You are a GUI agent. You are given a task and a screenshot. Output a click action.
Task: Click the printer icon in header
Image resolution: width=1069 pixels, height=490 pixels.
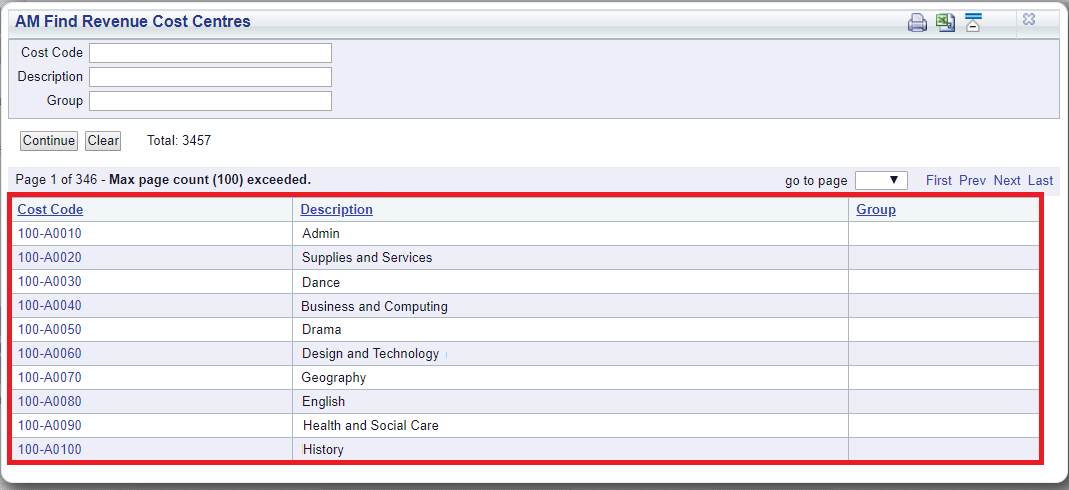[917, 22]
